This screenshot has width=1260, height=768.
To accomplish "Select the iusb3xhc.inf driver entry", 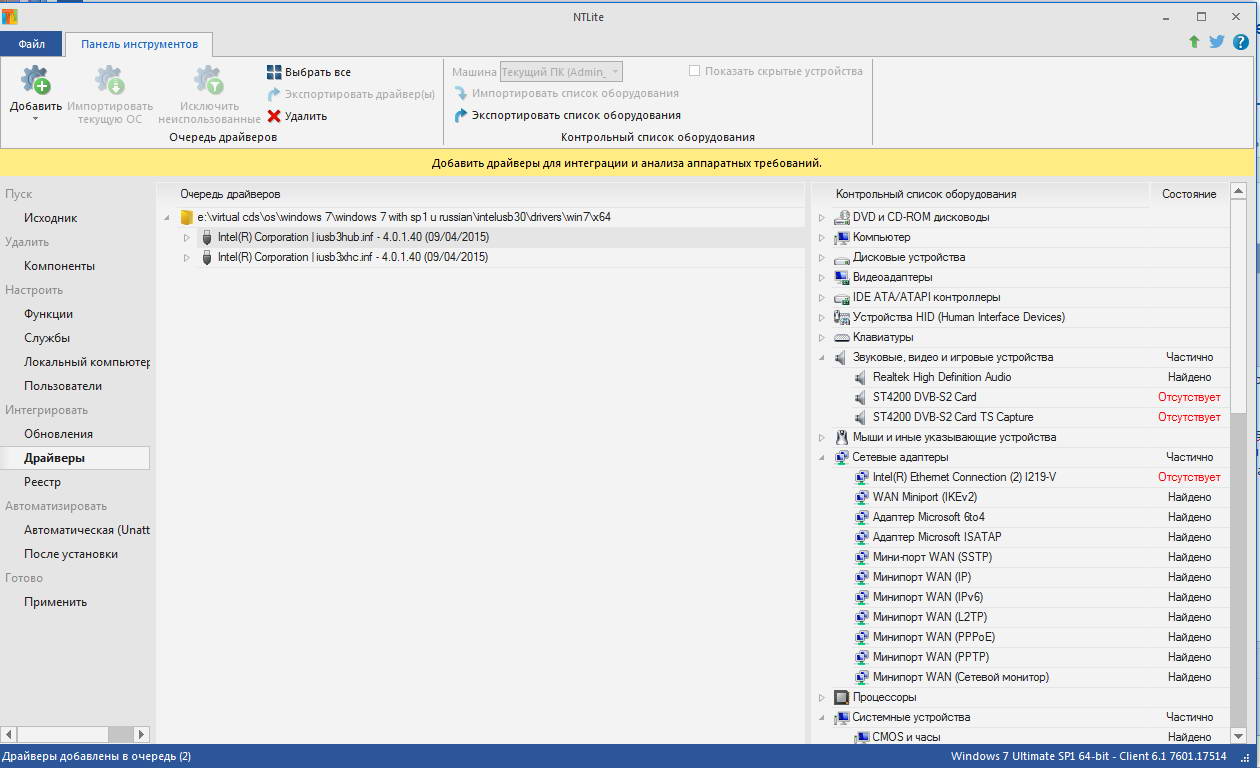I will coord(353,257).
